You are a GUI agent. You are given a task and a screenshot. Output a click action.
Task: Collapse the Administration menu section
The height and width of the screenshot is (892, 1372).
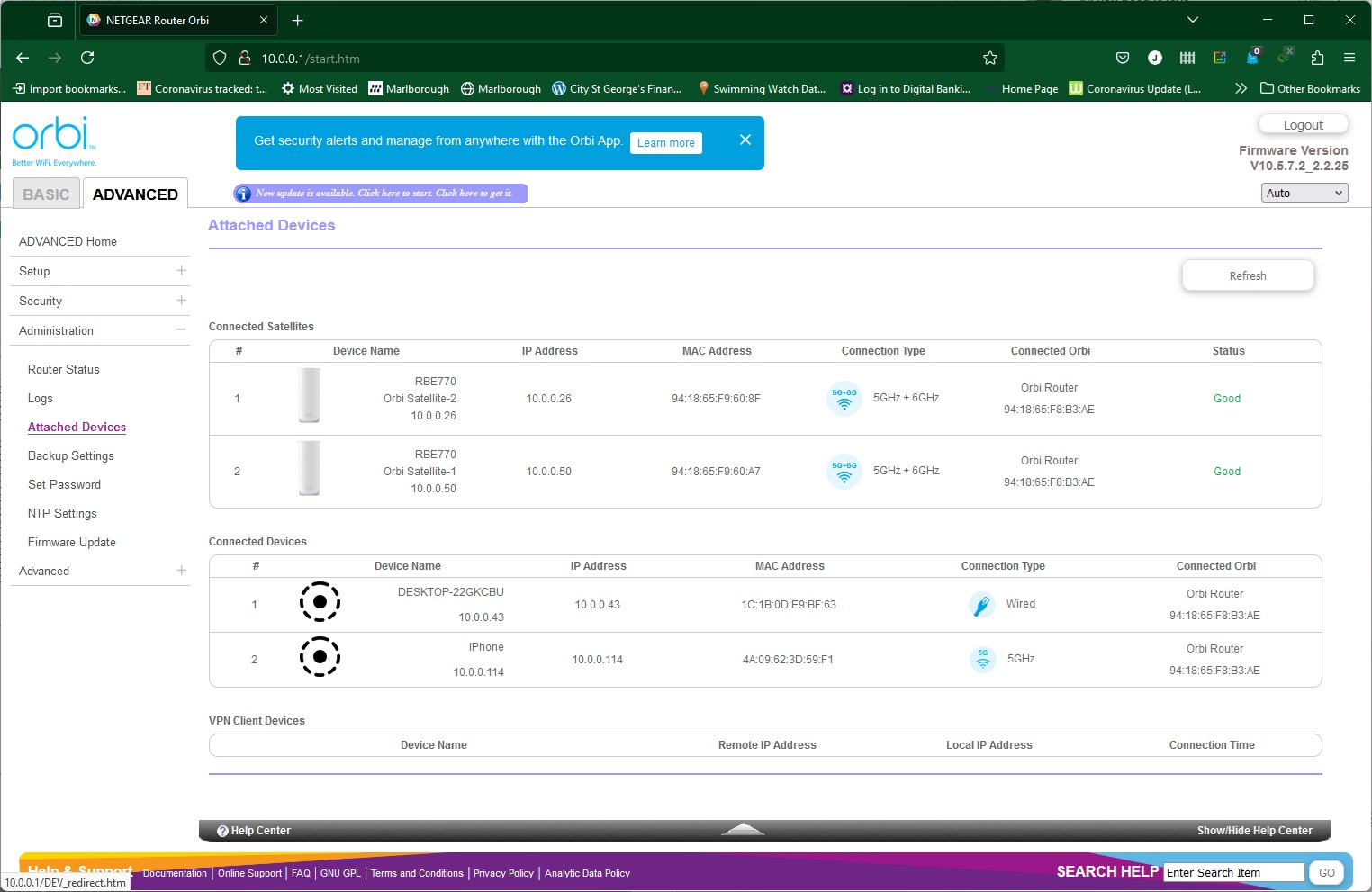point(181,330)
